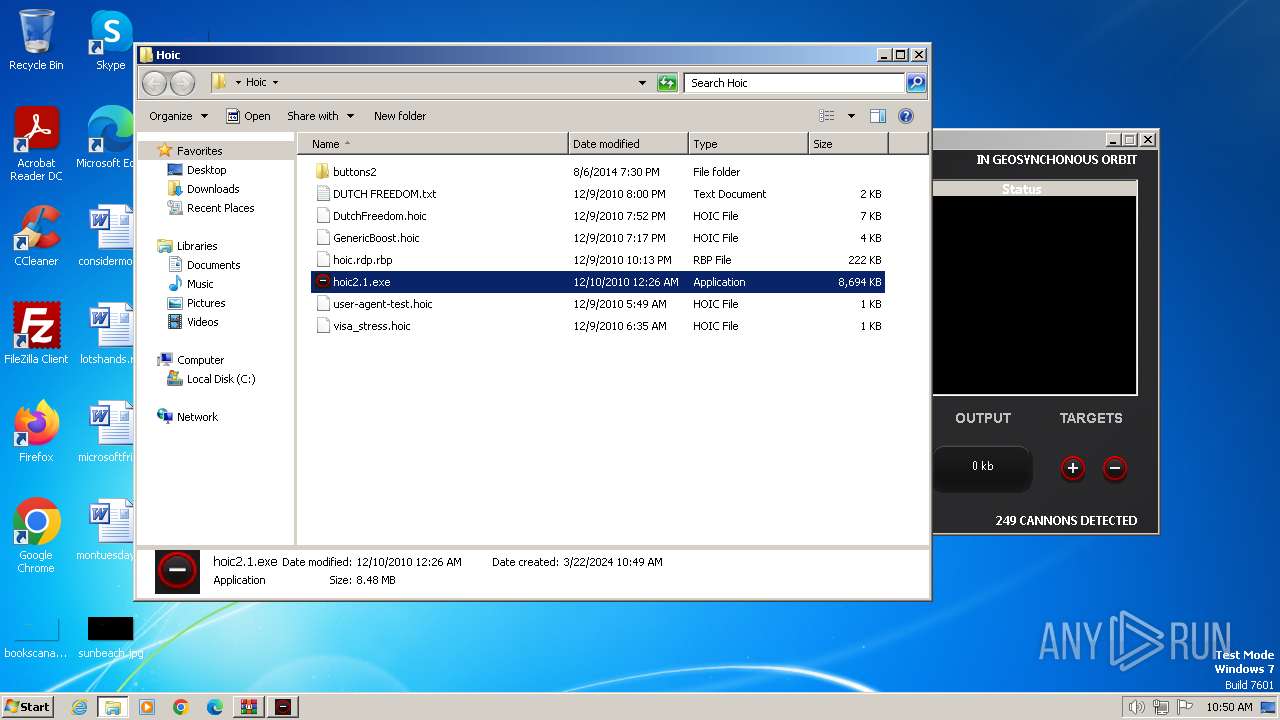The height and width of the screenshot is (720, 1280).
Task: Select GenericBoost.hoic file icon
Action: 322,238
